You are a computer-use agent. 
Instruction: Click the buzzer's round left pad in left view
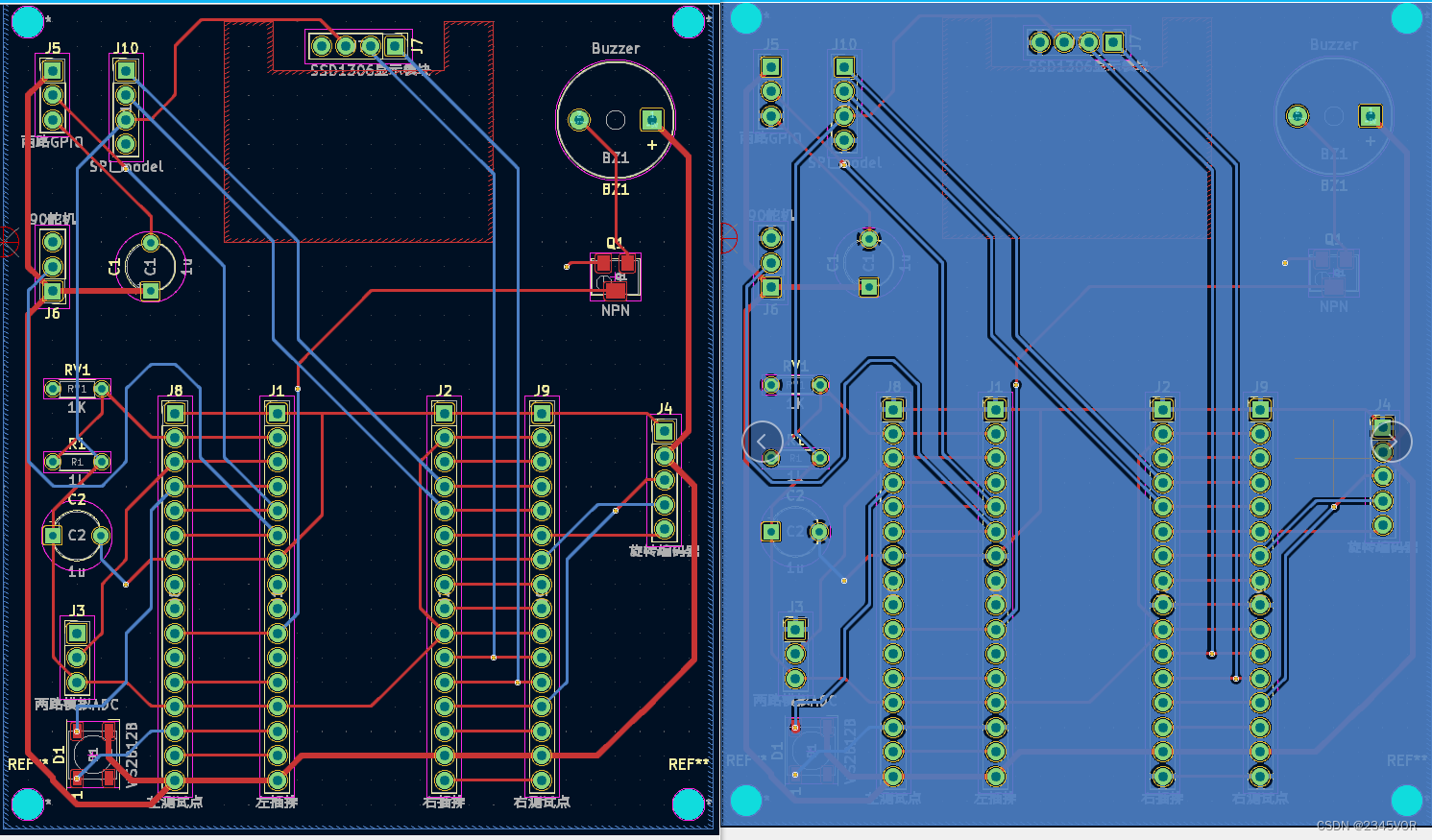[579, 119]
